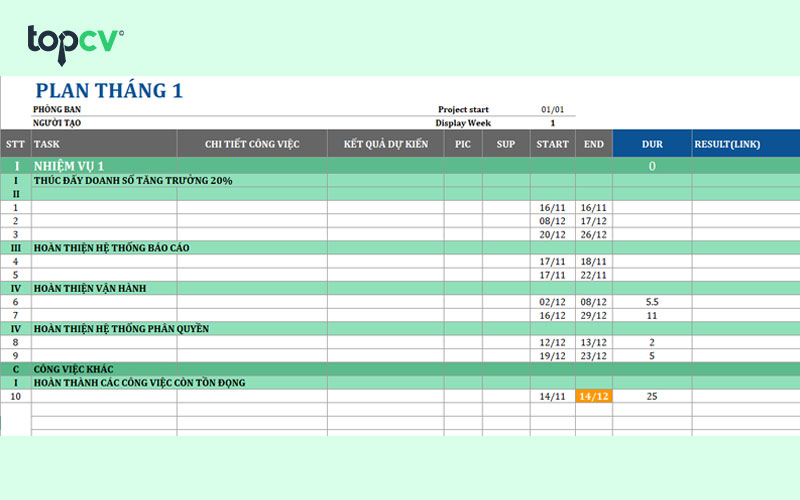800x500 pixels.
Task: Select duration 25 in row 10
Action: pyautogui.click(x=652, y=396)
